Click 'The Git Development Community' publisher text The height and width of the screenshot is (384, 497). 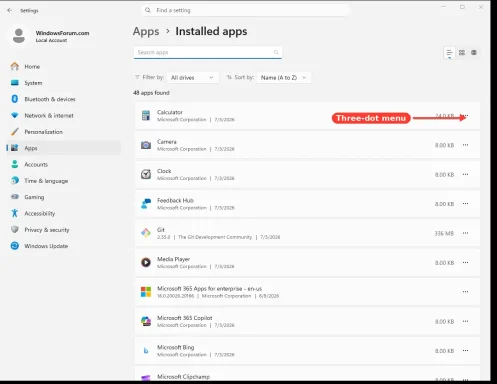pyautogui.click(x=215, y=237)
